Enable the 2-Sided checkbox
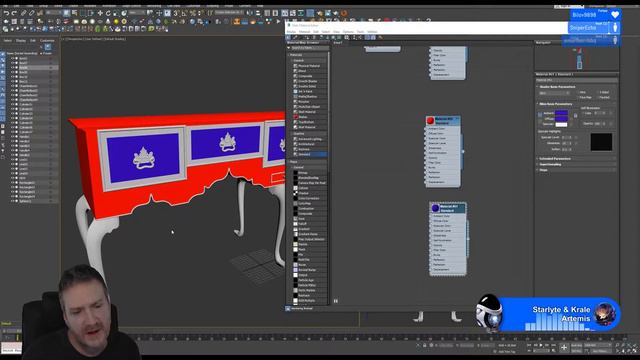 pos(597,92)
